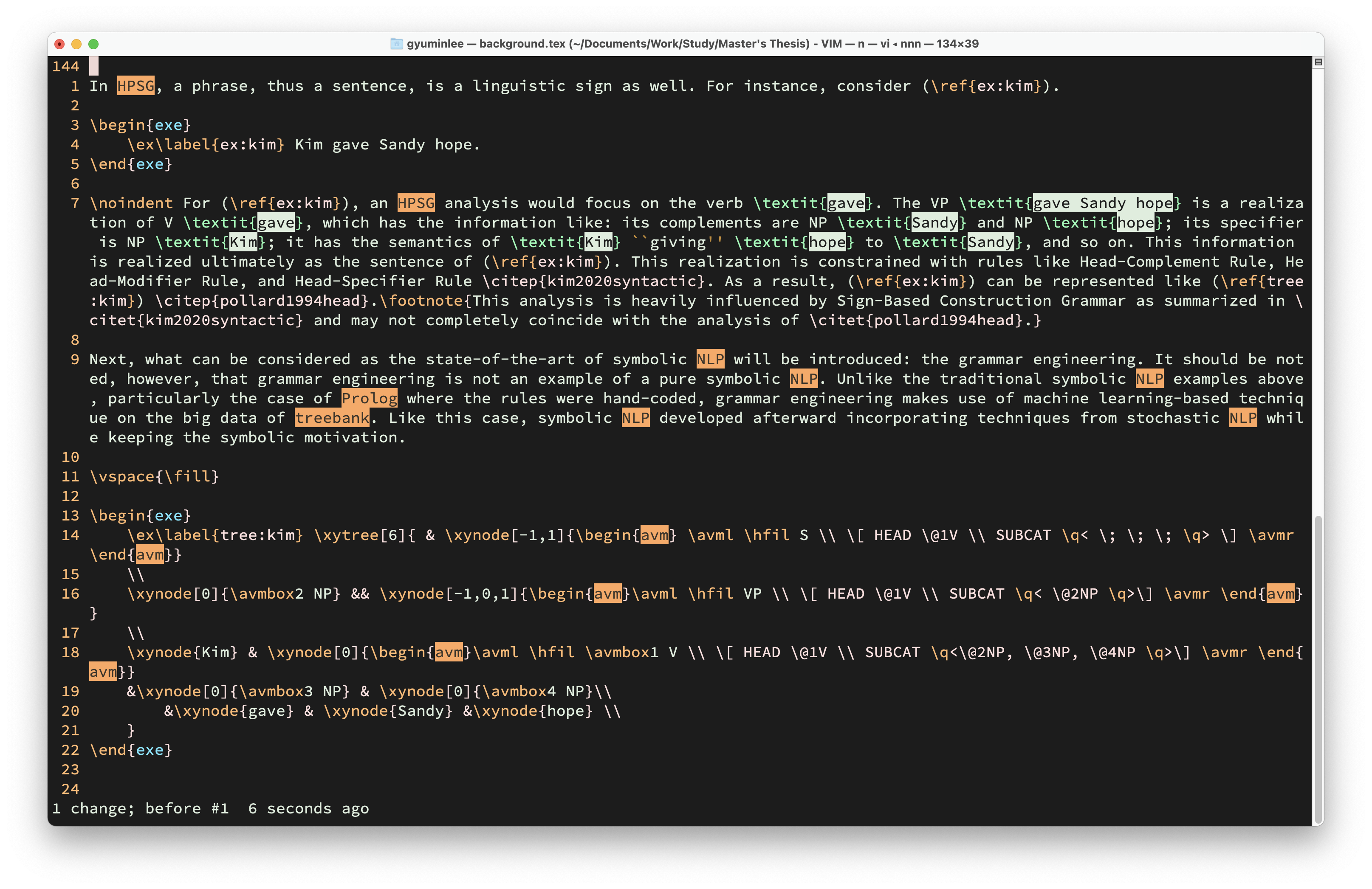This screenshot has width=1372, height=889.
Task: Click line number 24 in the gutter
Action: click(71, 789)
